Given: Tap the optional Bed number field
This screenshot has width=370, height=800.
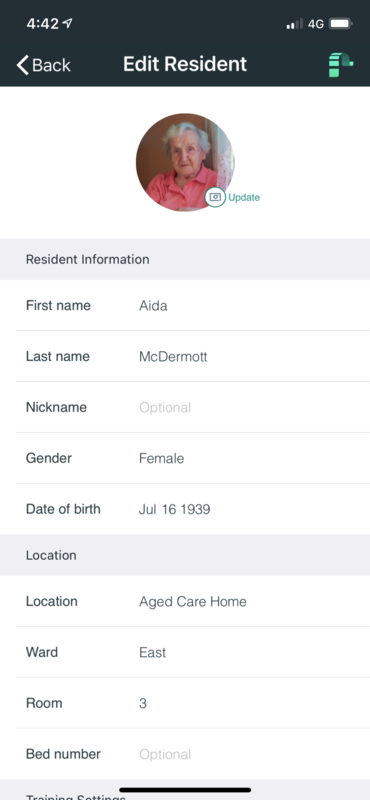Looking at the screenshot, I should pyautogui.click(x=193, y=754).
